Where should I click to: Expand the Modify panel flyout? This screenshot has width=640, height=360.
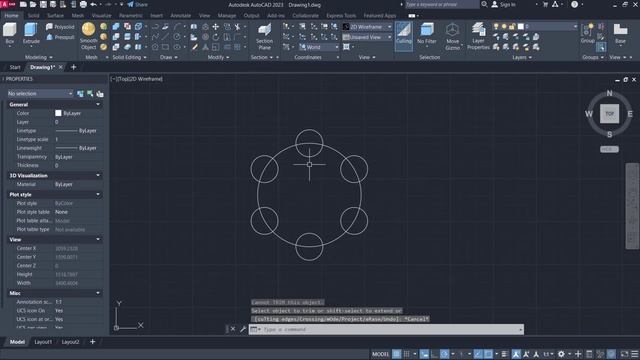coord(218,58)
